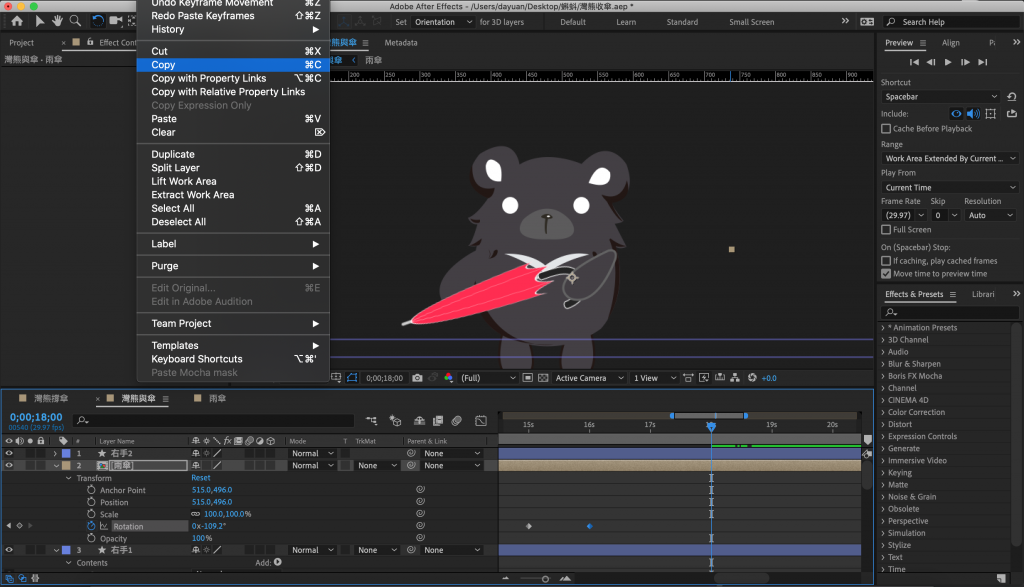Expand the Blur & Sharpen effects category

883,364
